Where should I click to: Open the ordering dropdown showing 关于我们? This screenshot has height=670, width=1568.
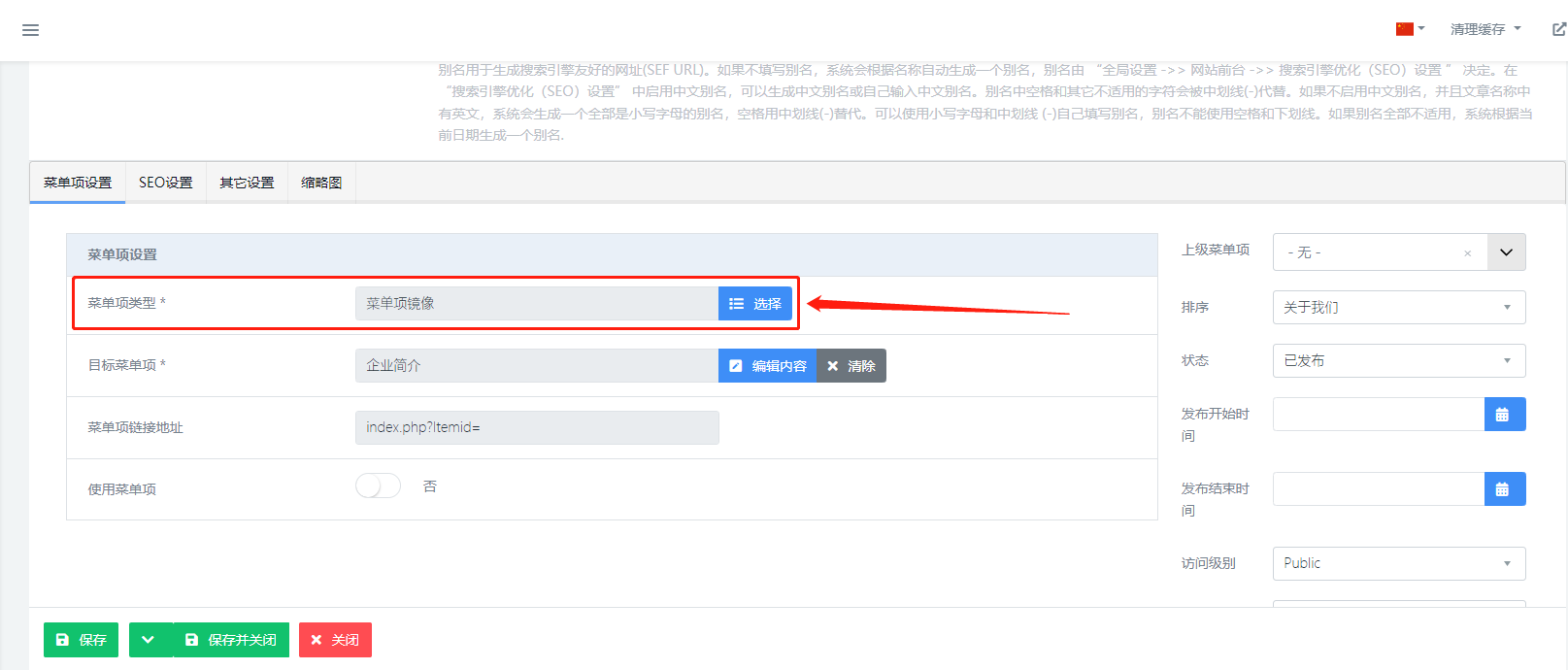[x=1398, y=308]
